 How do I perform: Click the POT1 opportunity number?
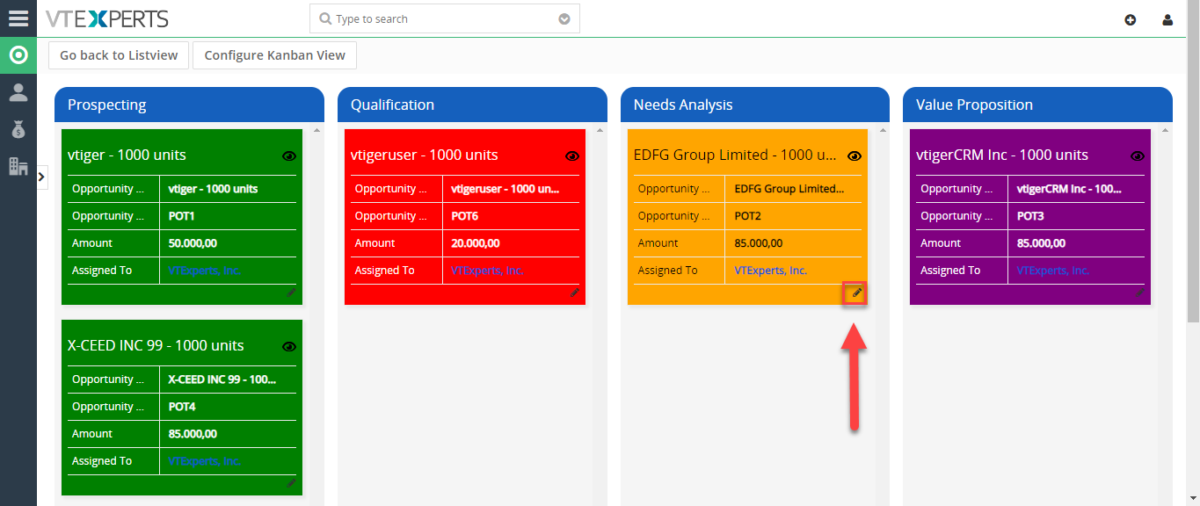[182, 216]
